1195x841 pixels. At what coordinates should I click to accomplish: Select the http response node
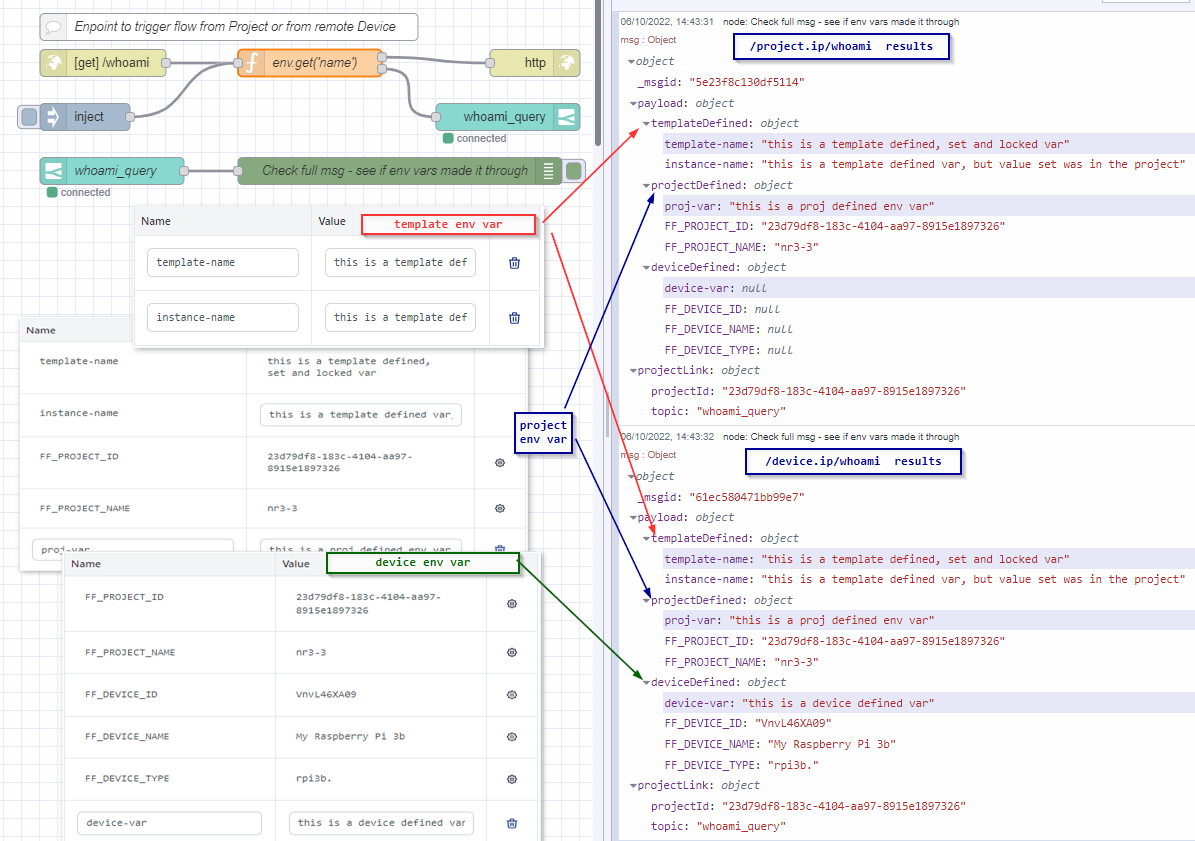click(535, 62)
